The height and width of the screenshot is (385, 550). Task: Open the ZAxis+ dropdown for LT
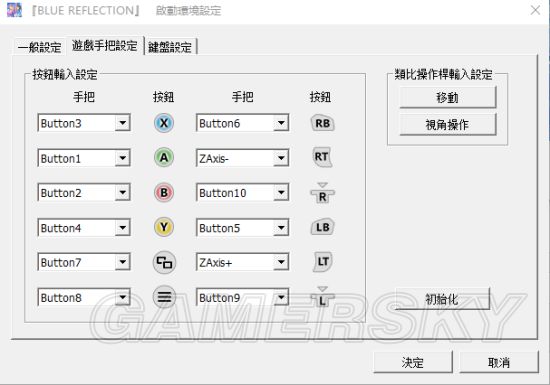[x=281, y=262]
